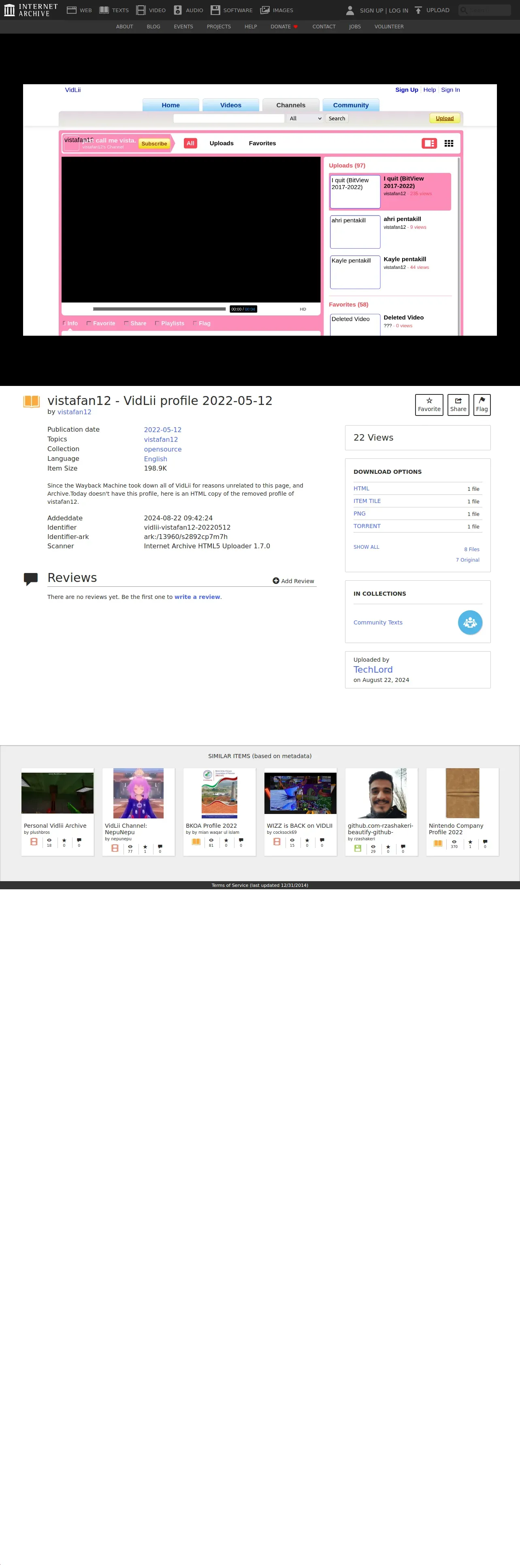520x1568 pixels.
Task: Click the vistafan12 channel avatar
Action: (71, 143)
